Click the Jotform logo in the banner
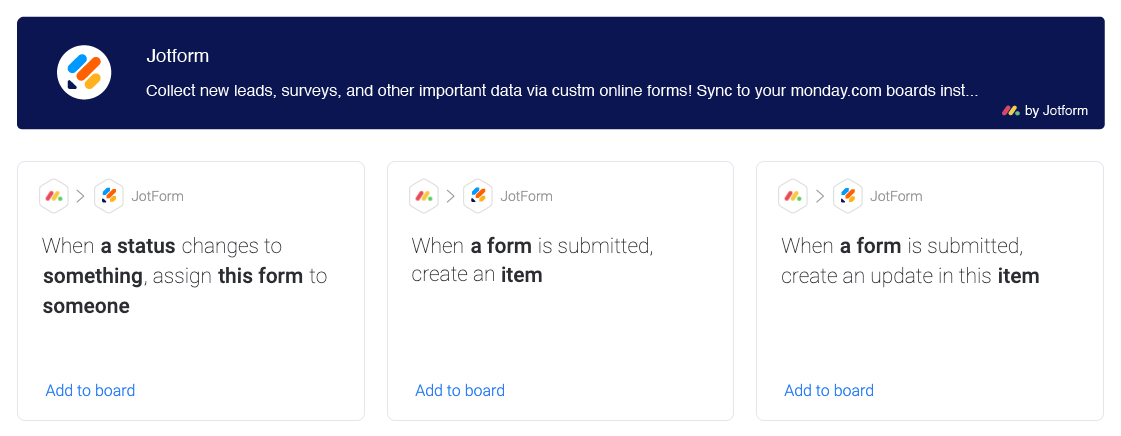Screen dimensions: 1121x436 (x=84, y=73)
